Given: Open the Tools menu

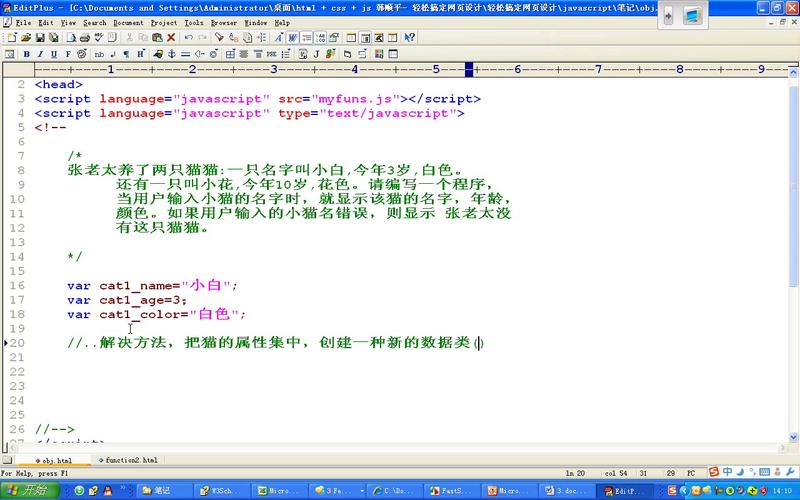Looking at the screenshot, I should click(194, 23).
